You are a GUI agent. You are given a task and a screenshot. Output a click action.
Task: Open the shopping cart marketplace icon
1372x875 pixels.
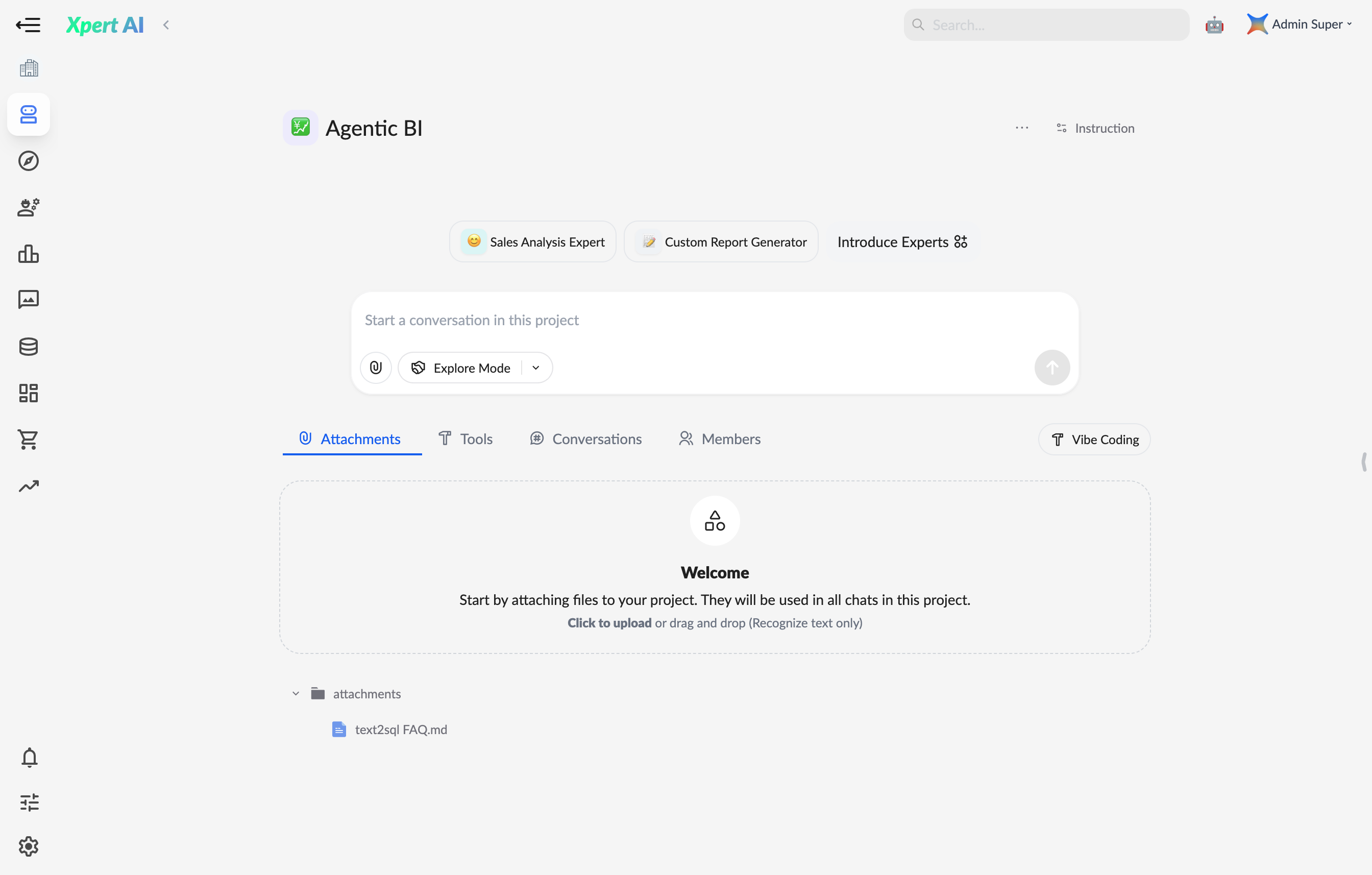29,440
